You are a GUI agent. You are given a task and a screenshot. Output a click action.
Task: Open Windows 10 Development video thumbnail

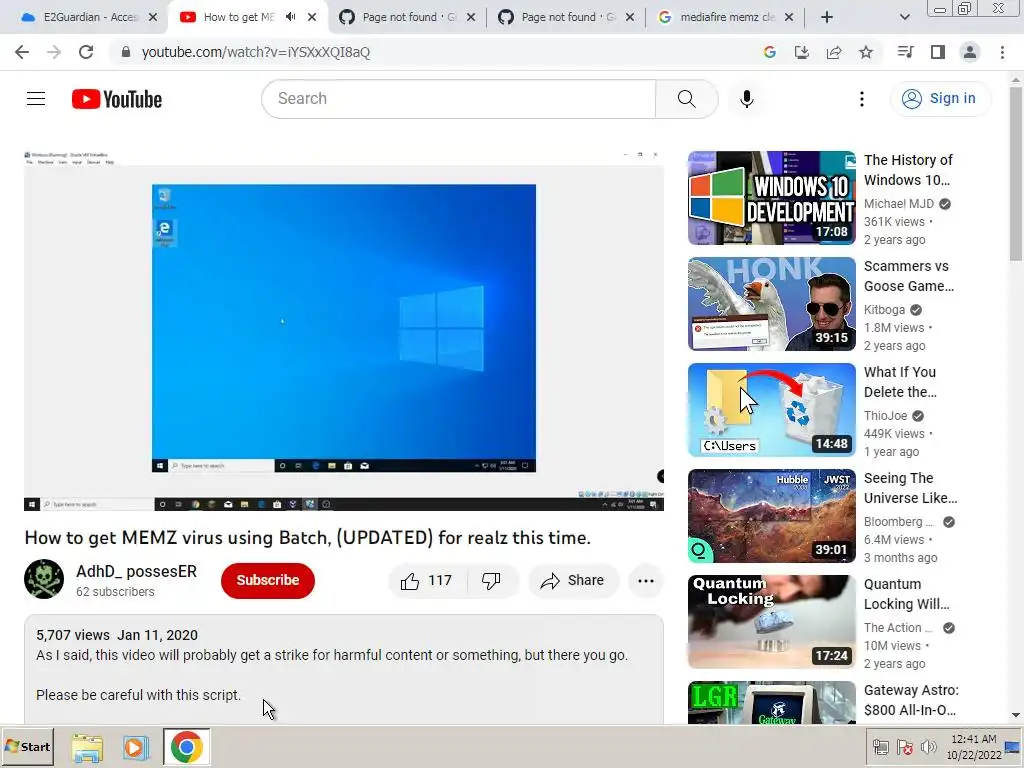(x=771, y=198)
